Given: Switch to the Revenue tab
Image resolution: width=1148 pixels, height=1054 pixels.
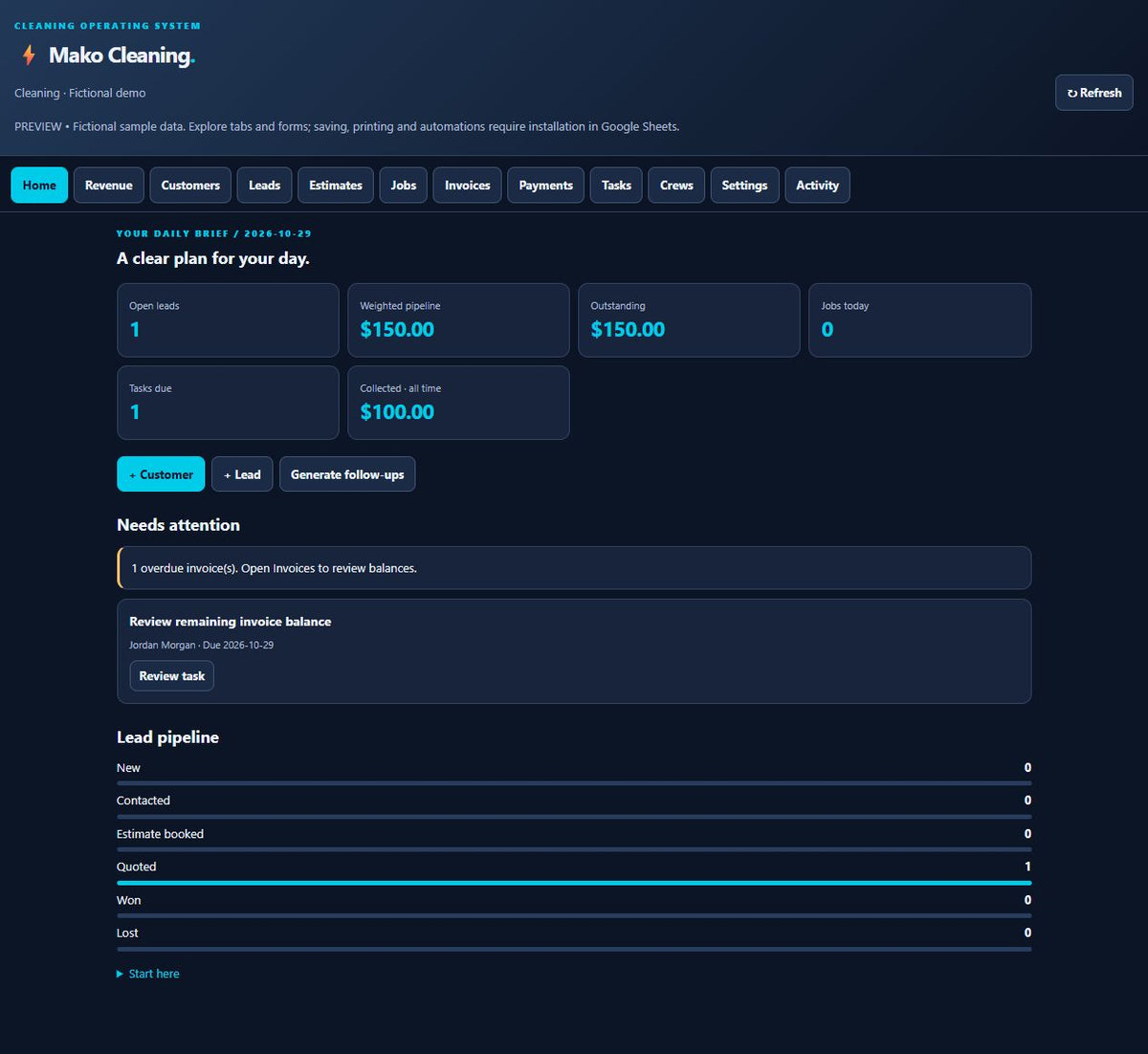Looking at the screenshot, I should (109, 186).
